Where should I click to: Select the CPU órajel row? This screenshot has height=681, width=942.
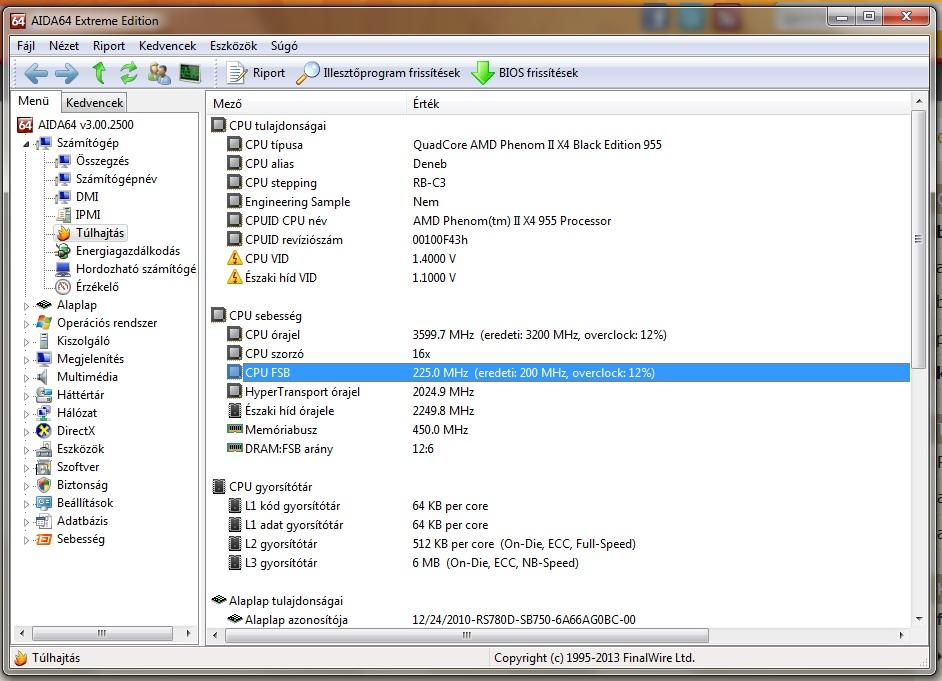(568, 334)
